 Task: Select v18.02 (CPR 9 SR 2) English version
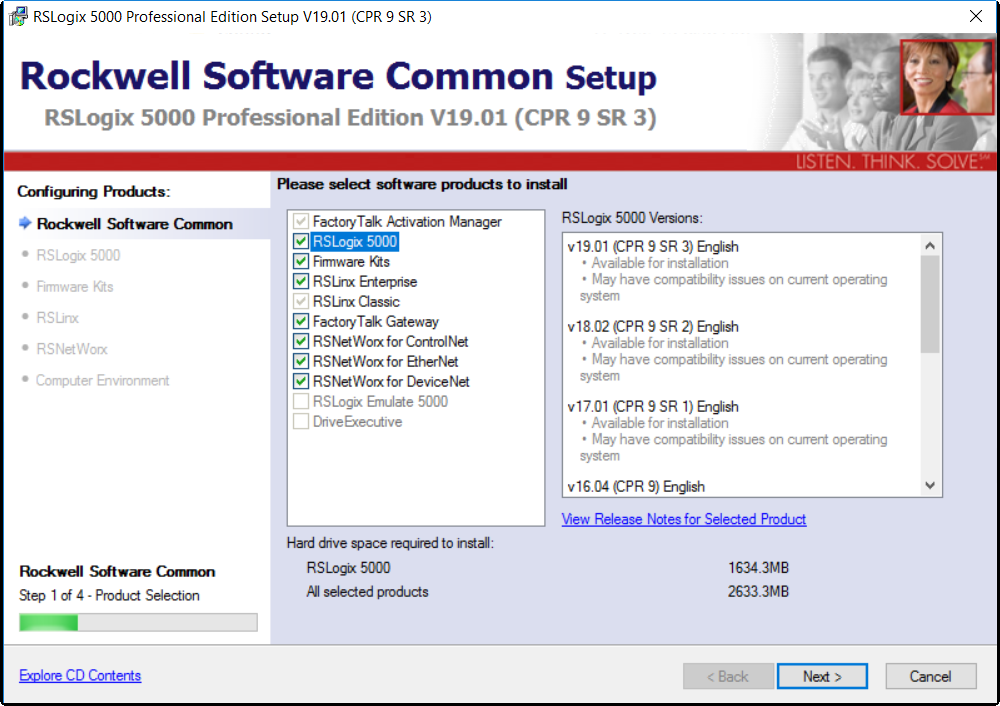click(x=653, y=327)
